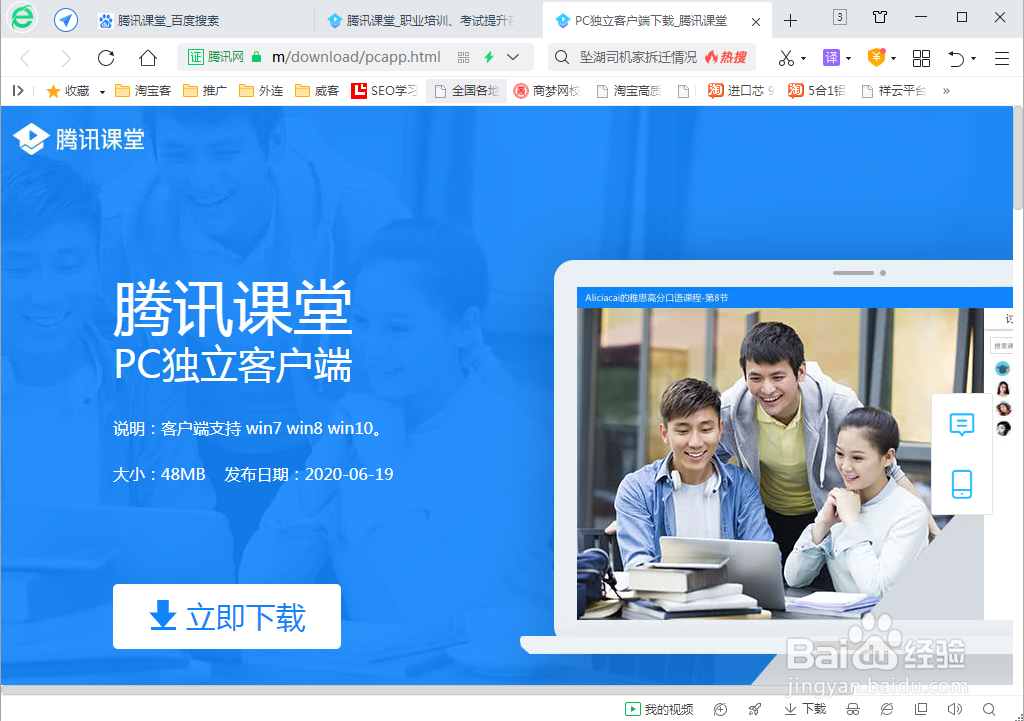Open the 威客 bookmark folder
1024x721 pixels.
coord(317,91)
